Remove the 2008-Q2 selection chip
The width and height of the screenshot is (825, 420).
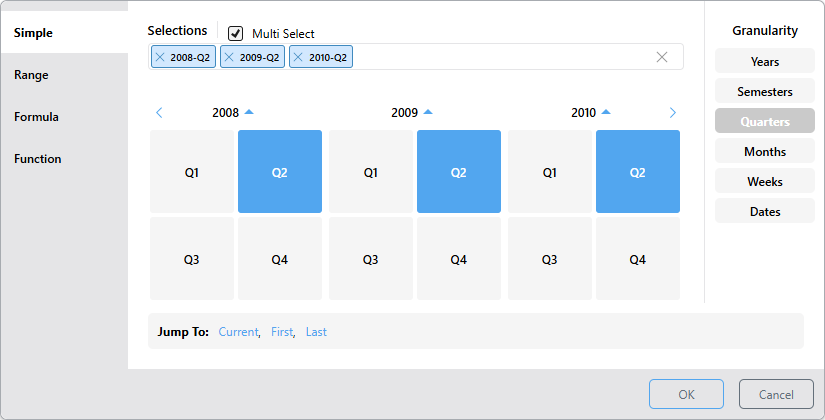(x=160, y=57)
